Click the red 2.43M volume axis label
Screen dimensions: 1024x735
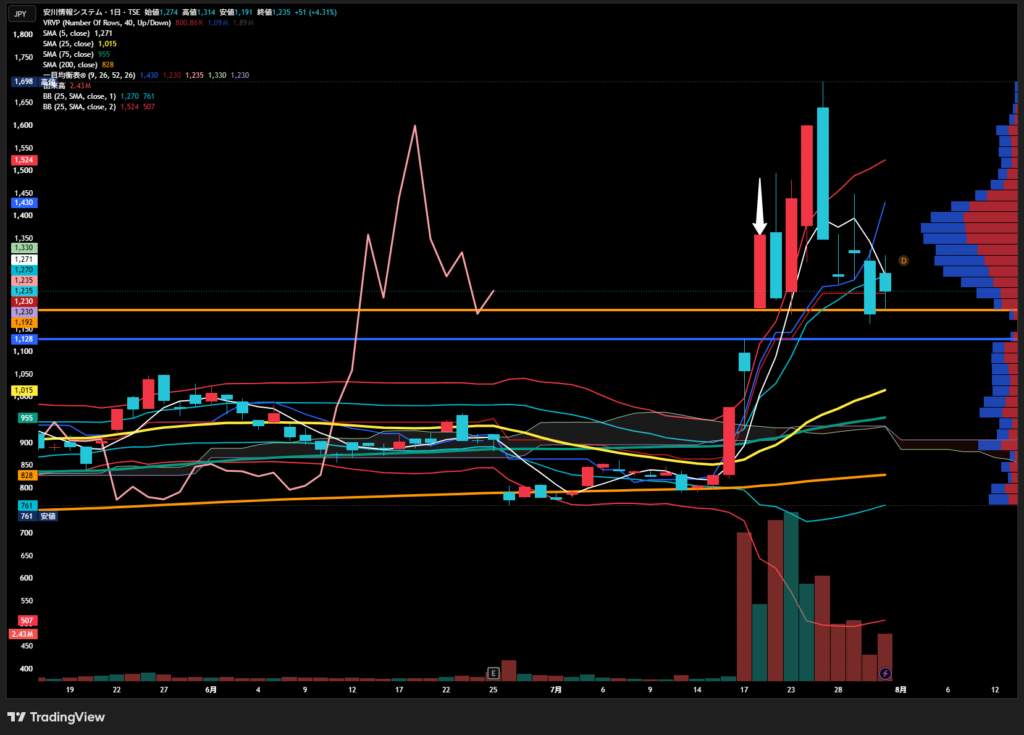coord(23,634)
